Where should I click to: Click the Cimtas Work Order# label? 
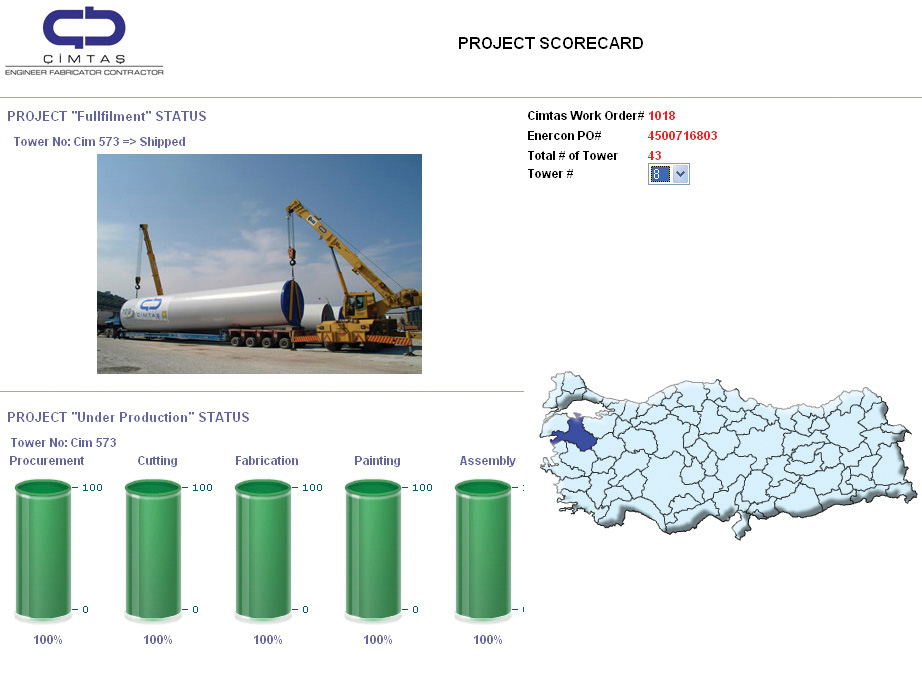pos(586,116)
